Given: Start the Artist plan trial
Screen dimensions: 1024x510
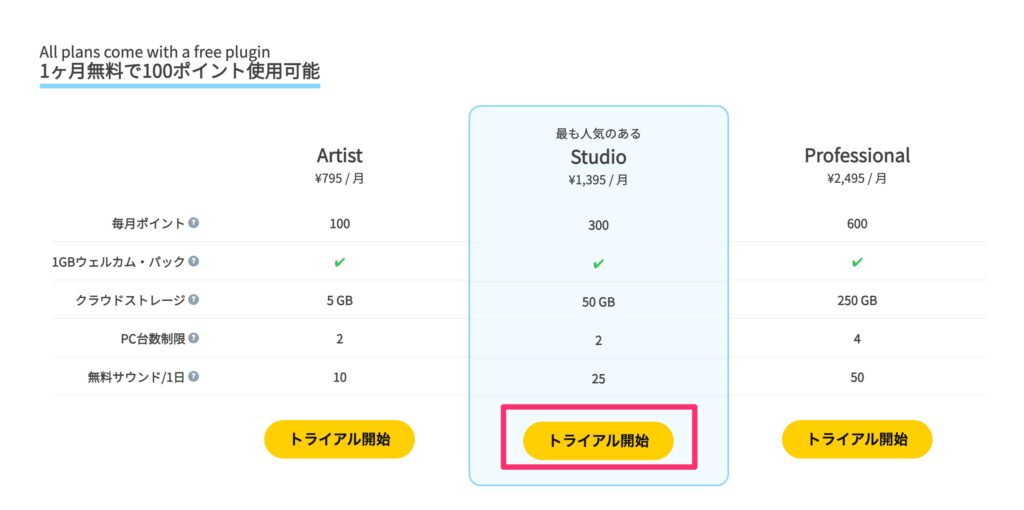Looking at the screenshot, I should 339,439.
